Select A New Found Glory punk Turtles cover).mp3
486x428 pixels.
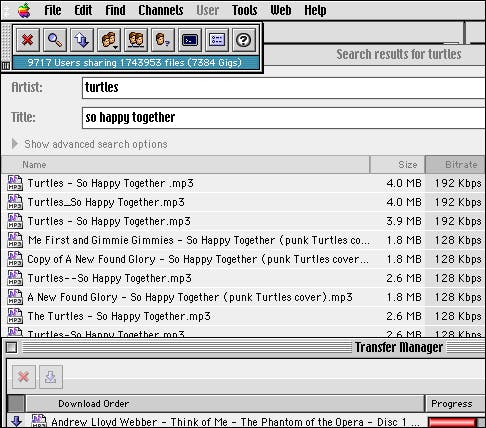click(243, 297)
